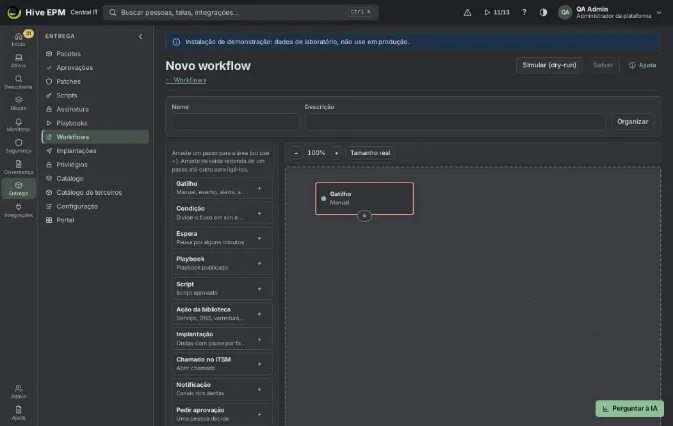Click the alerts warning triangle icon
Image resolution: width=673 pixels, height=426 pixels.
(467, 12)
